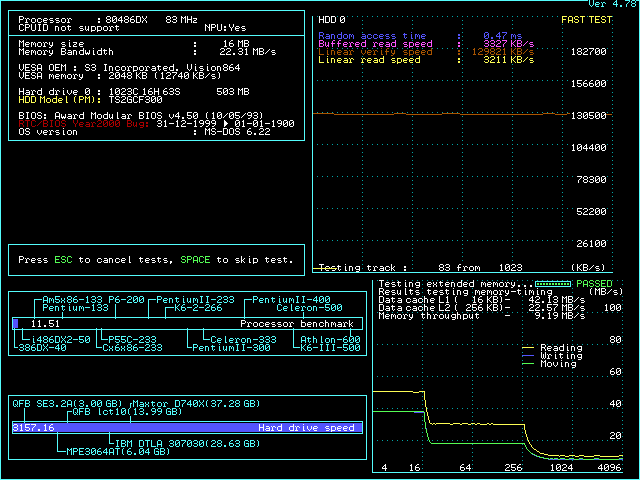Click the 182700 axis value on HDD chart

589,51
